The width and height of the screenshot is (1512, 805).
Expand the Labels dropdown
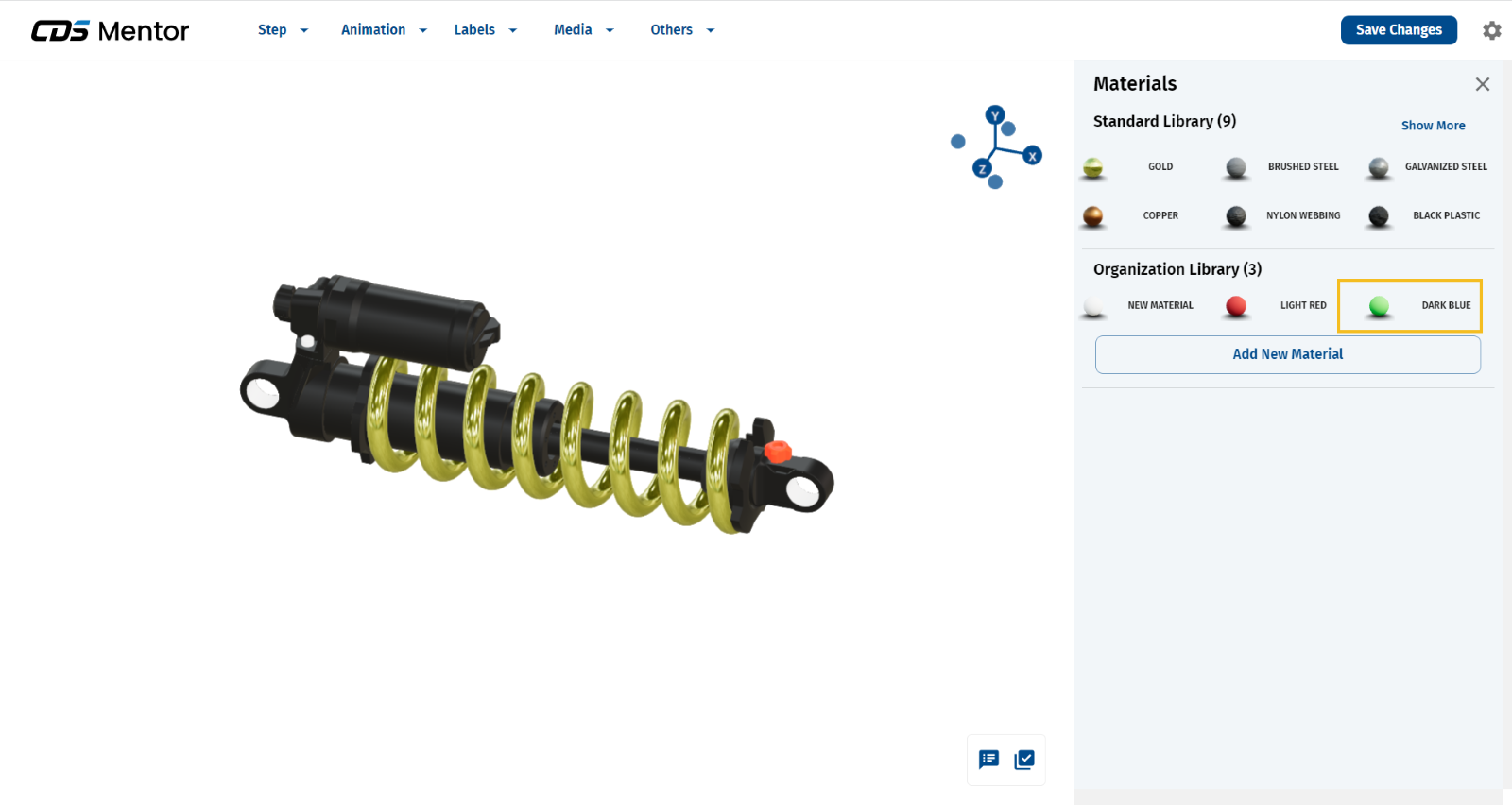[485, 30]
